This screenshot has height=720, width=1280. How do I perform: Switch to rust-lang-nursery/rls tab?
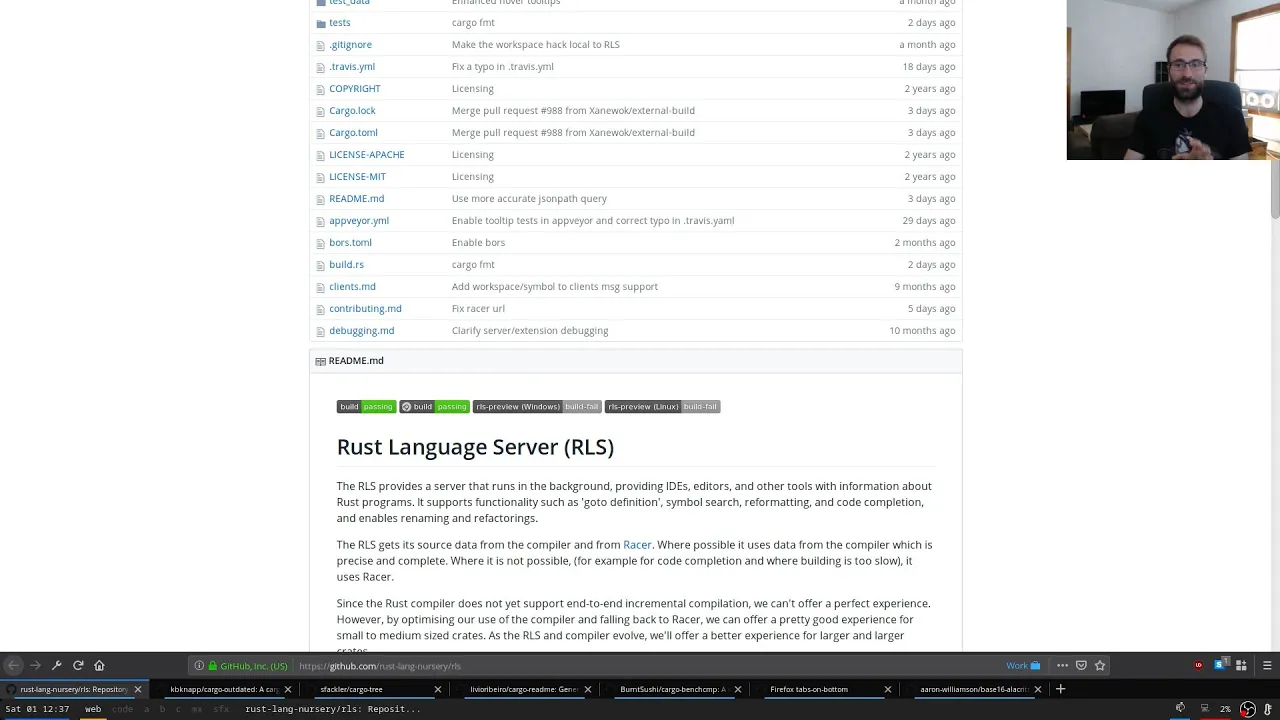point(74,689)
